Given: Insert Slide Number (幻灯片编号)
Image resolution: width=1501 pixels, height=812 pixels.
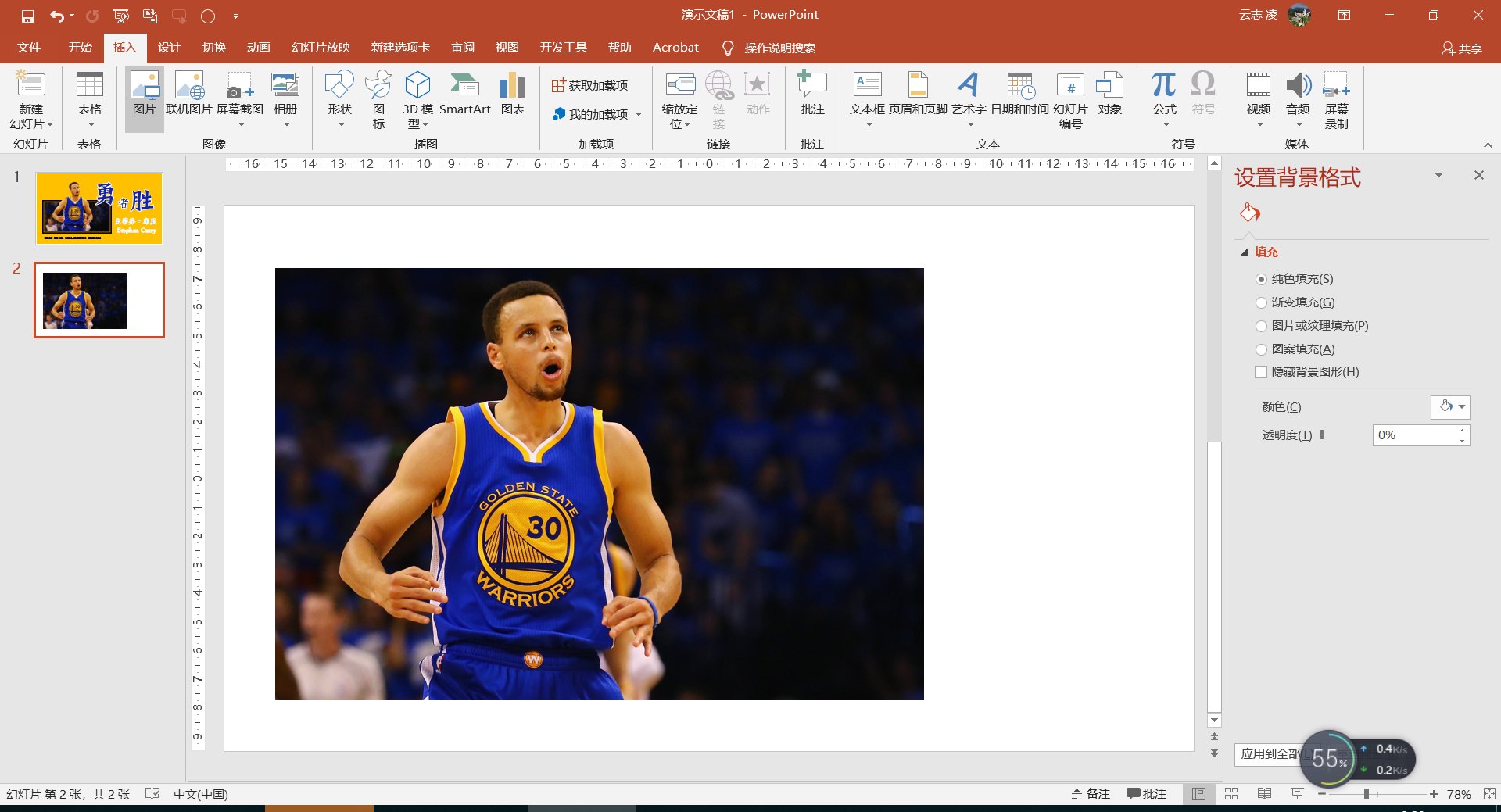Looking at the screenshot, I should (x=1071, y=101).
